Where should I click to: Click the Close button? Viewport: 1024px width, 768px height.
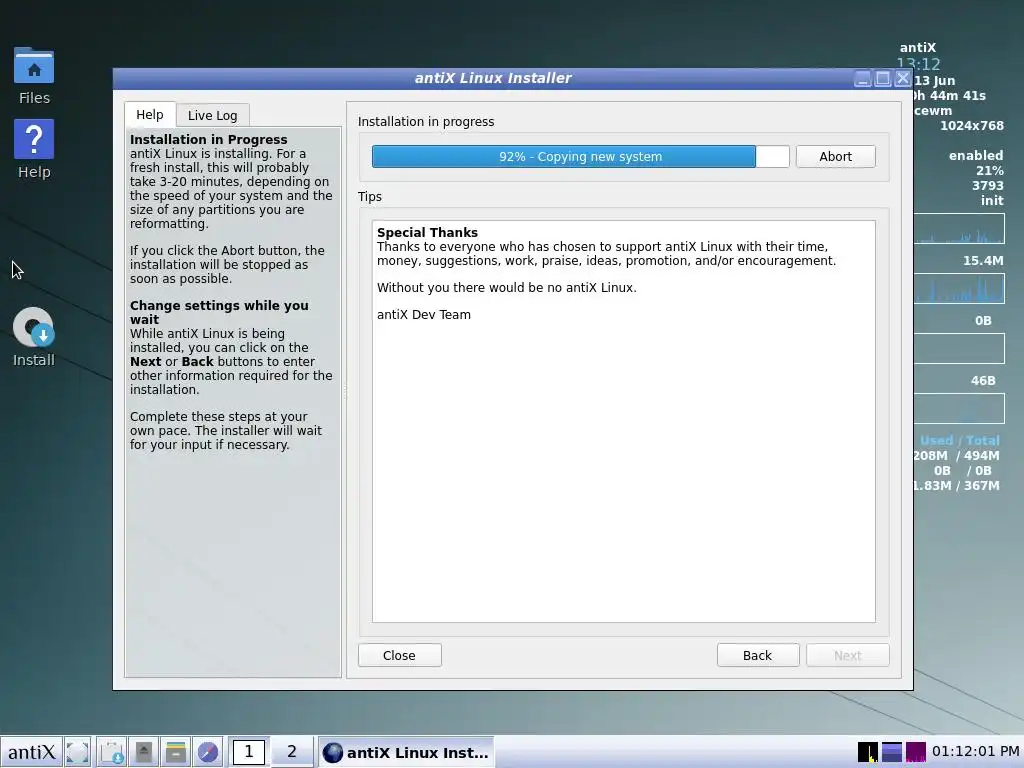399,655
